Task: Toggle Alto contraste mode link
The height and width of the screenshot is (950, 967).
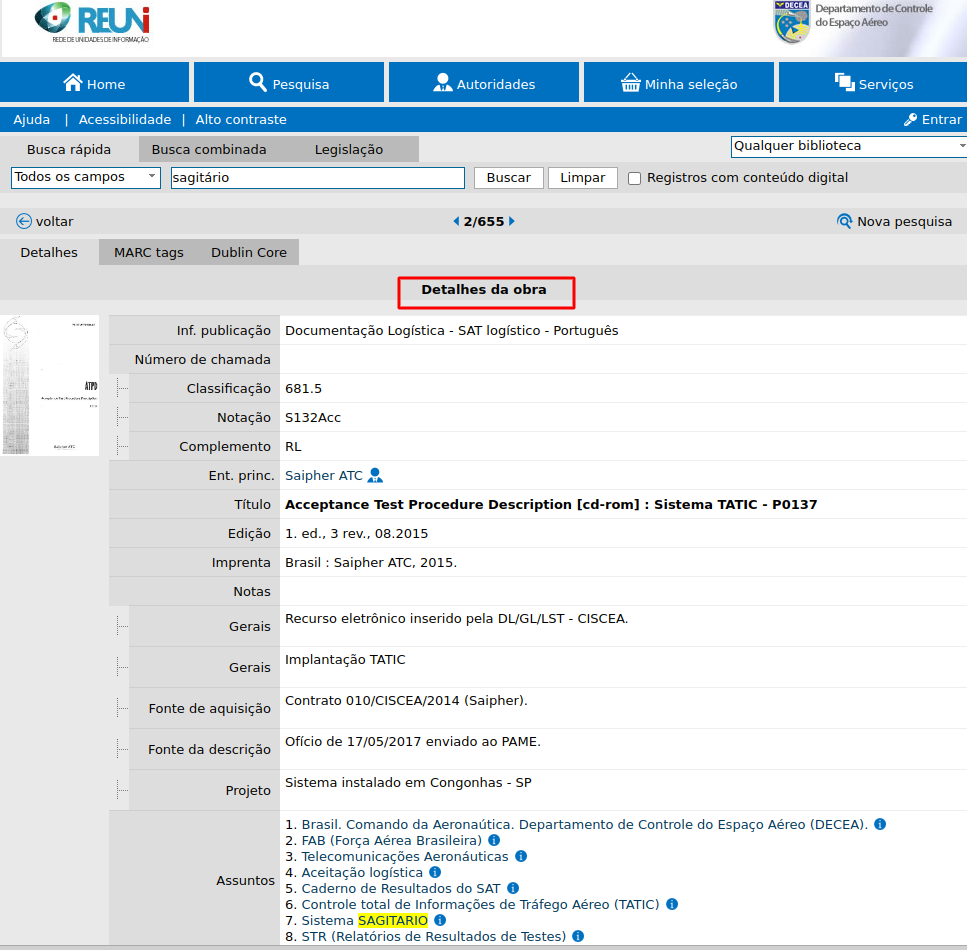Action: coord(241,120)
